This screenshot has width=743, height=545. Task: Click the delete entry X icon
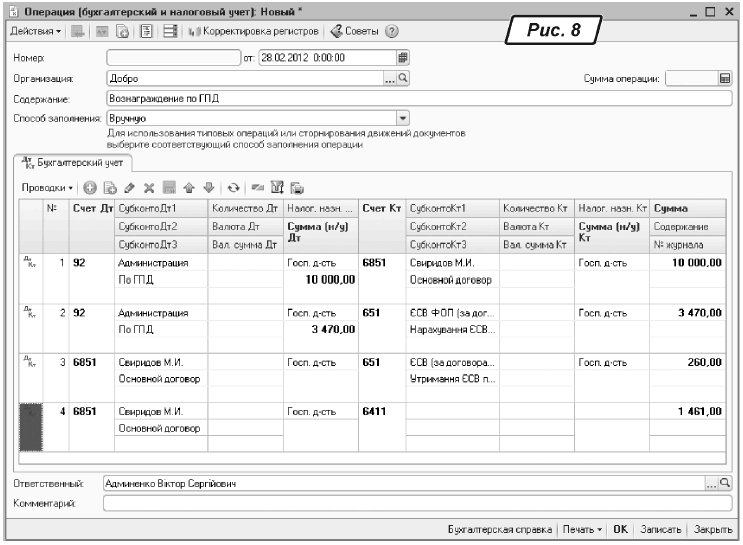[148, 187]
